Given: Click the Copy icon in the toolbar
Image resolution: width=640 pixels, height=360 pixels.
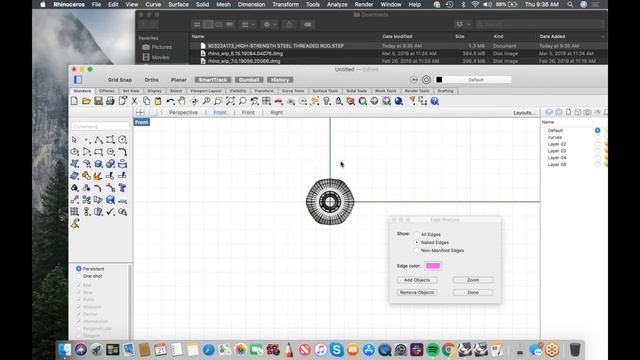Looking at the screenshot, I should [x=146, y=101].
